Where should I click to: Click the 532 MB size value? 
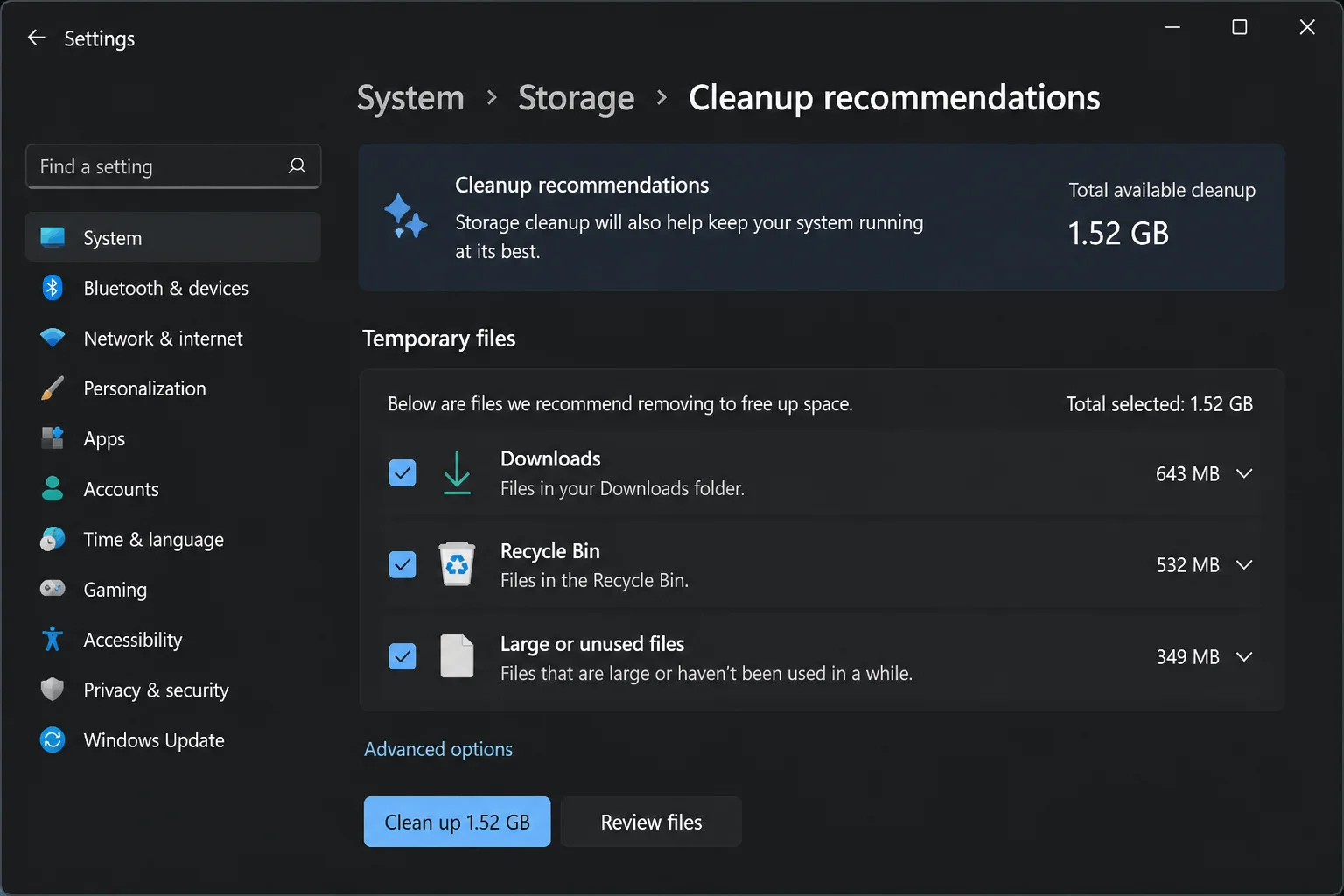coord(1187,565)
